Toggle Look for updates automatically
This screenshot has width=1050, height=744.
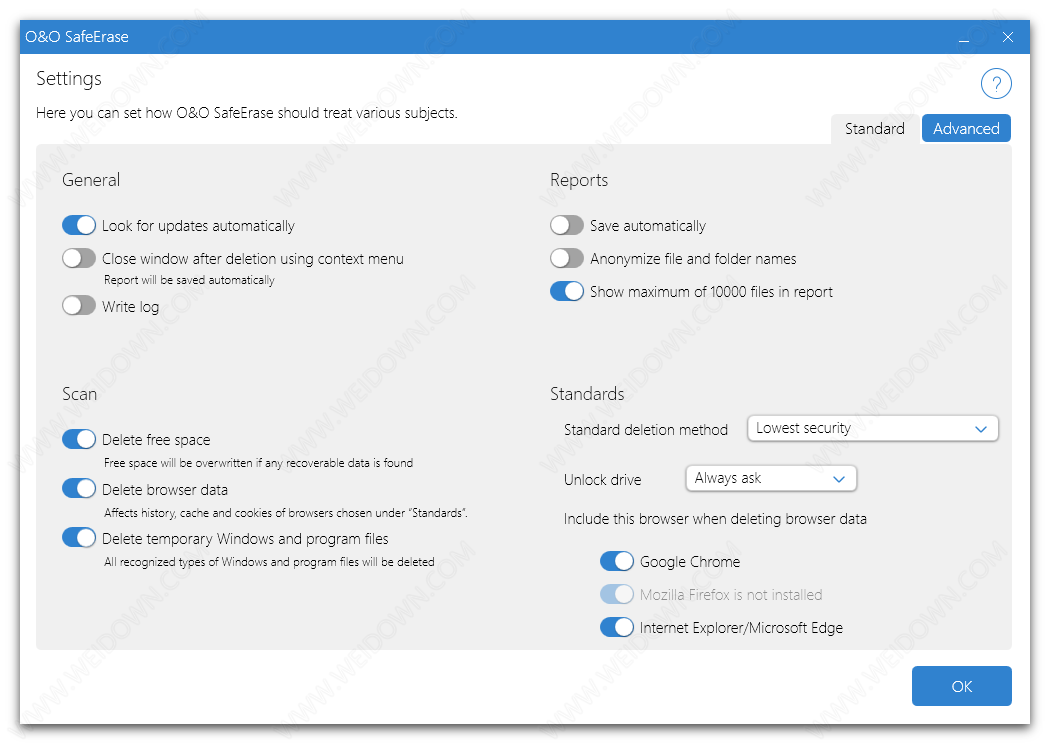point(79,226)
